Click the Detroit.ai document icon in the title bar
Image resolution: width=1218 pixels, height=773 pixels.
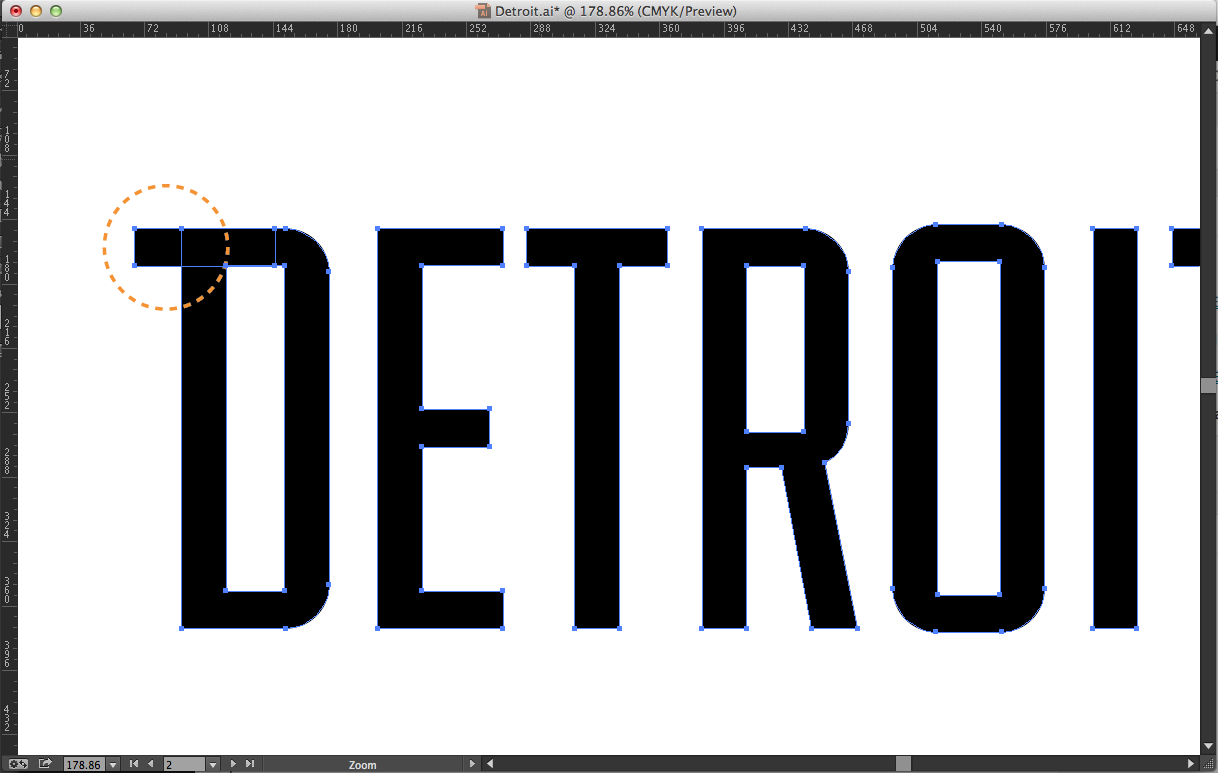point(484,11)
